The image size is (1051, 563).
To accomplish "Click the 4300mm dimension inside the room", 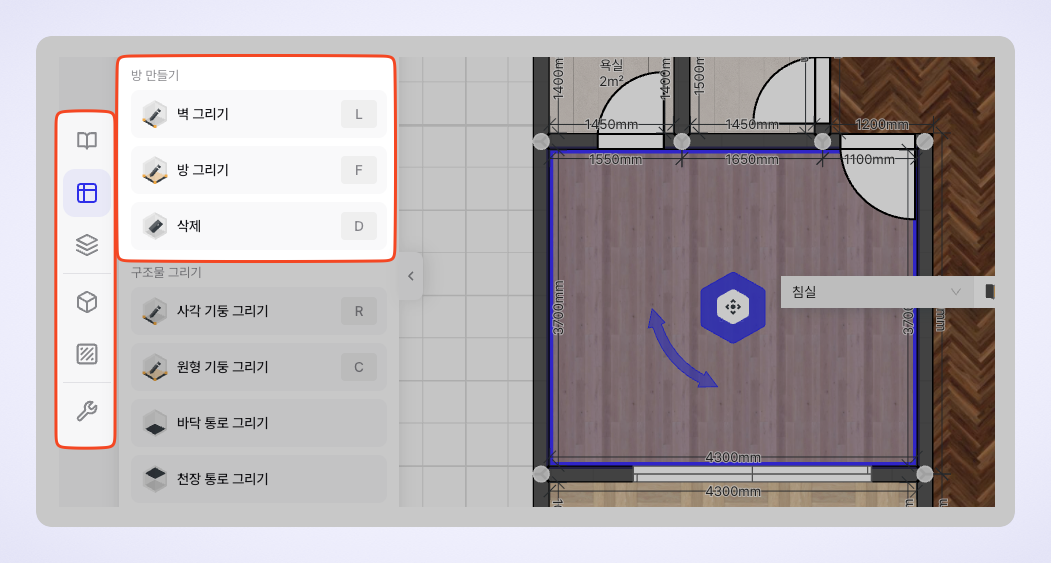I will tap(733, 458).
